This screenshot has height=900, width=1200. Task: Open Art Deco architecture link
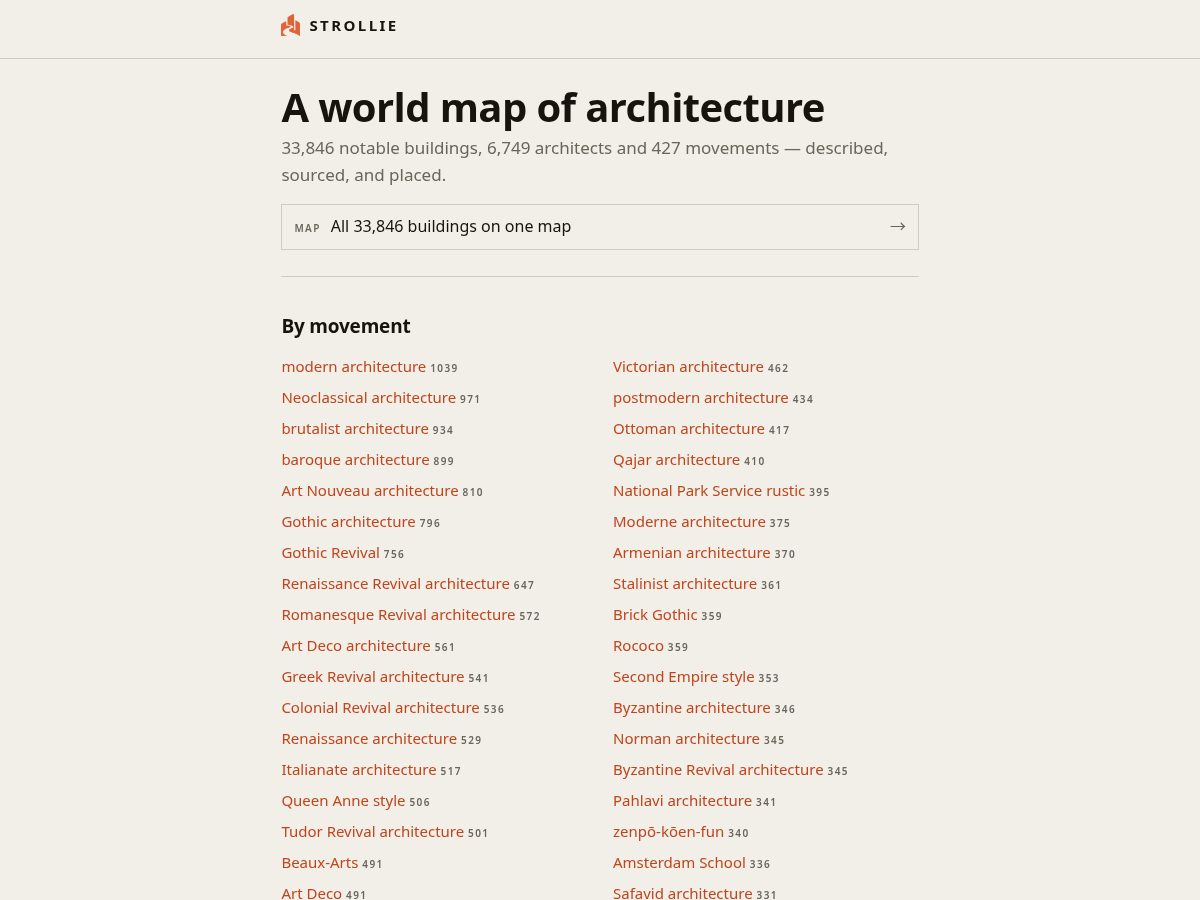pos(356,646)
